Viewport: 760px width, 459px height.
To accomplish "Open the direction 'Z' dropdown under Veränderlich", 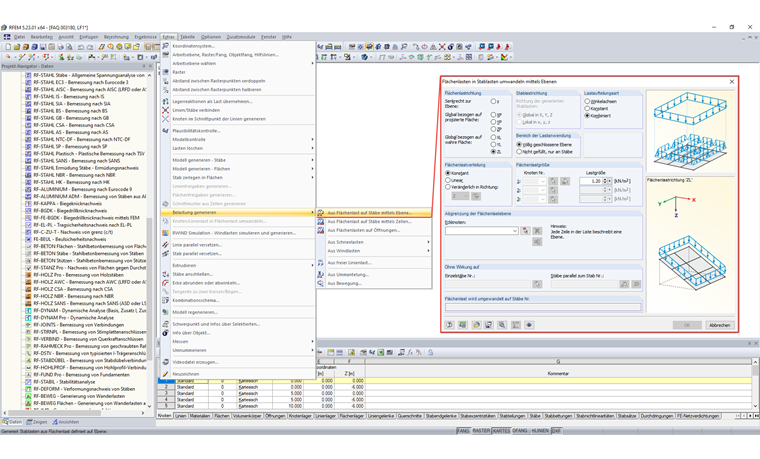I will tap(460, 196).
